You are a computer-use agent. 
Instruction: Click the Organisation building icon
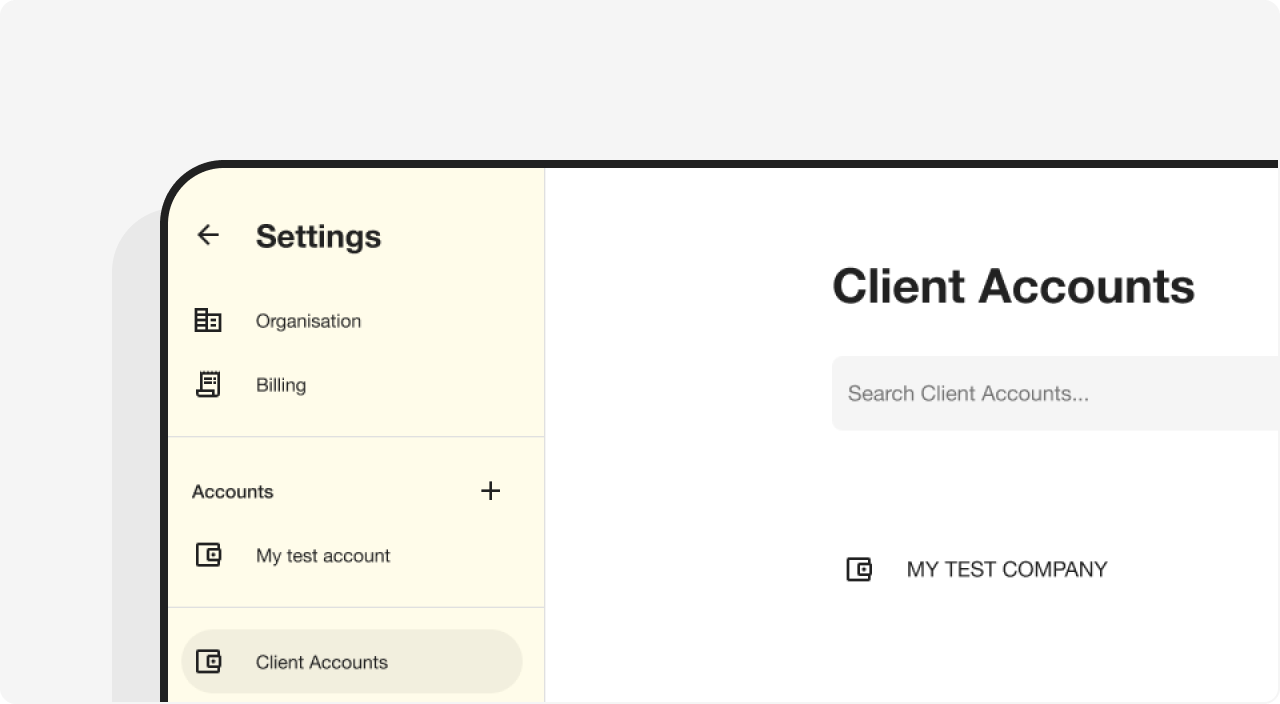[x=208, y=320]
